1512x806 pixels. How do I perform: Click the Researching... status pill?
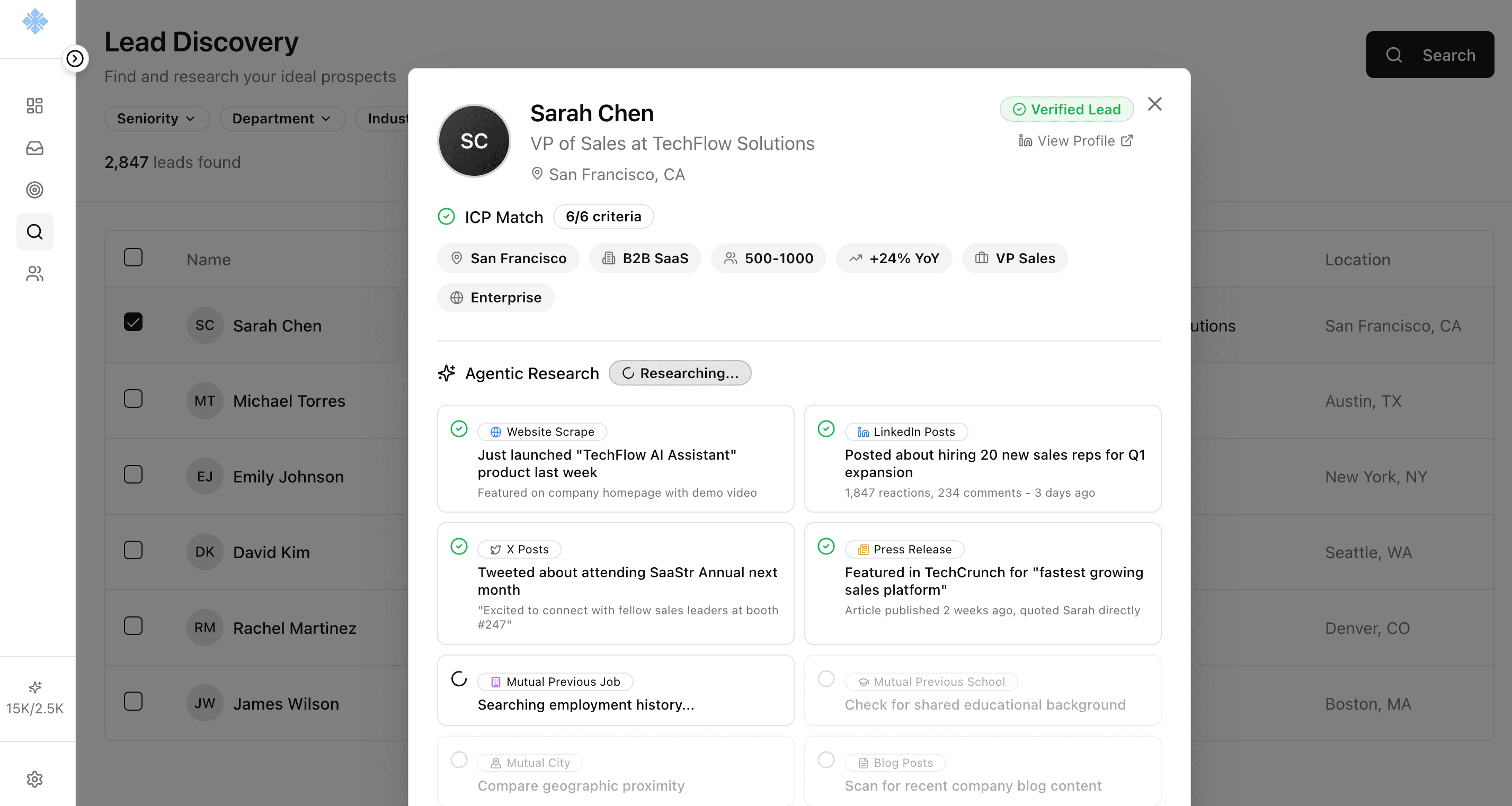(680, 373)
